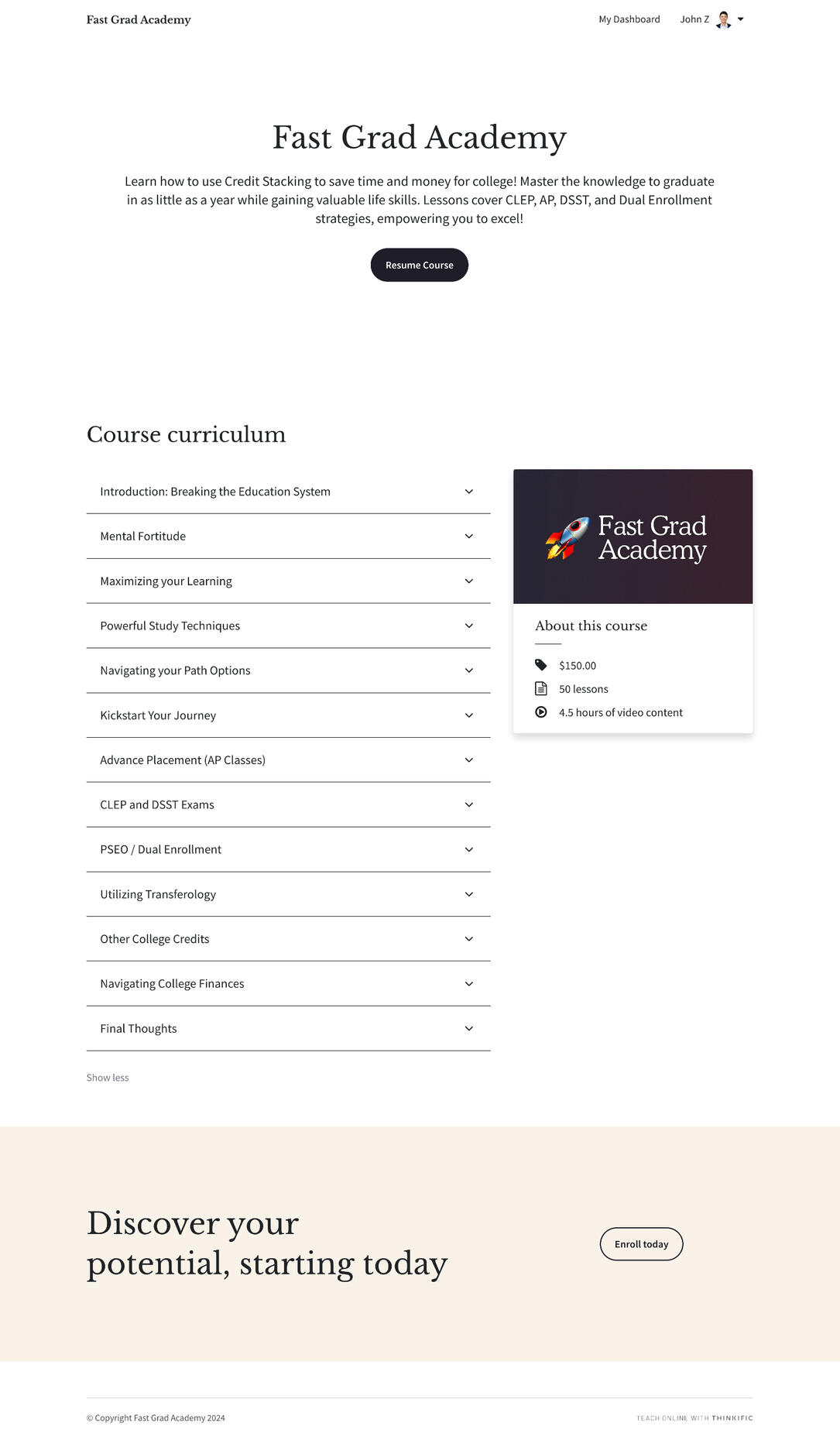Open the Utilizing Transferology chapter title
This screenshot has height=1440, width=840.
(x=158, y=894)
